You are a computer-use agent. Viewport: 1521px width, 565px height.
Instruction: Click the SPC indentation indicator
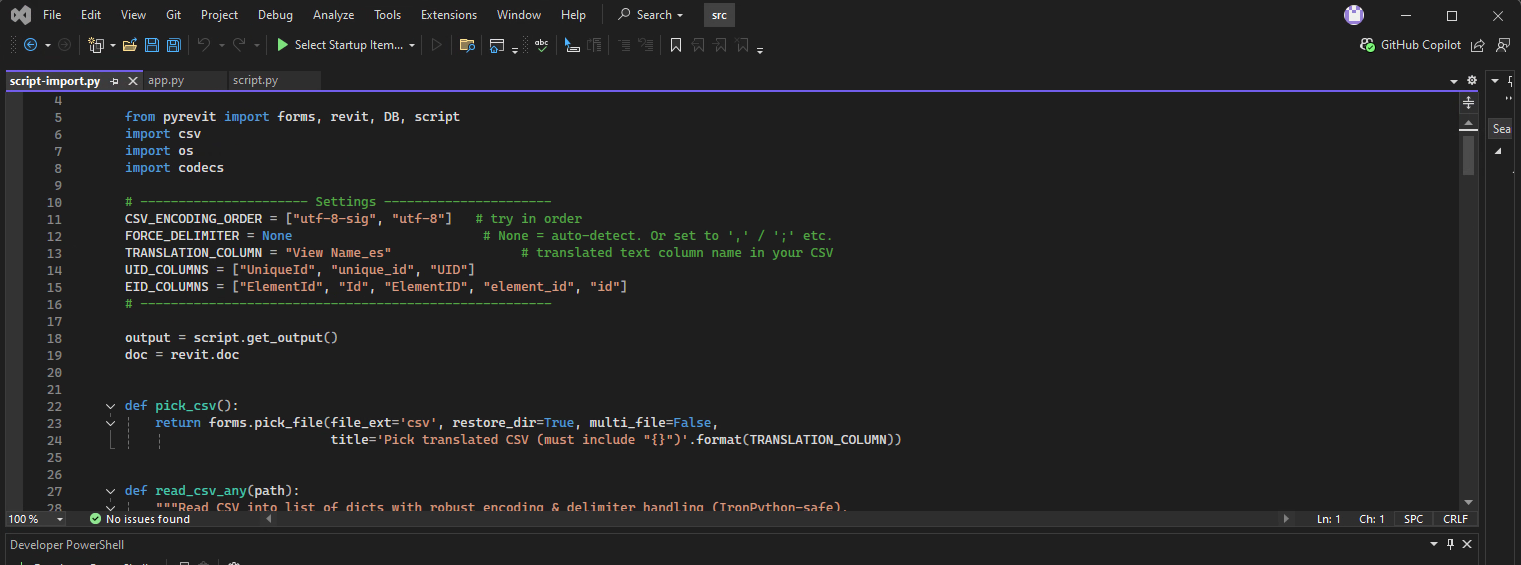point(1413,520)
